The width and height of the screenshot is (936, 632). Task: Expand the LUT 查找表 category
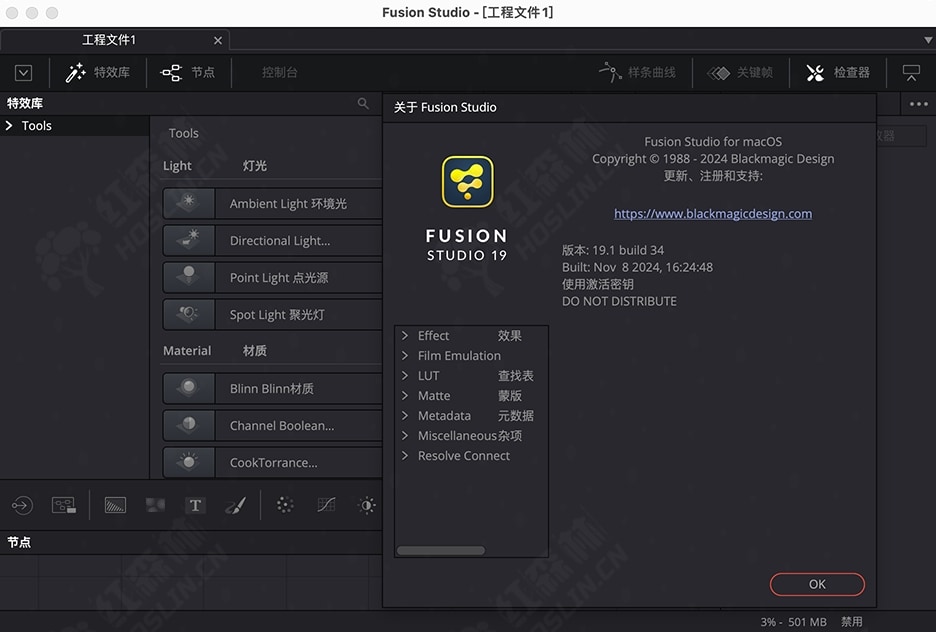[x=405, y=375]
